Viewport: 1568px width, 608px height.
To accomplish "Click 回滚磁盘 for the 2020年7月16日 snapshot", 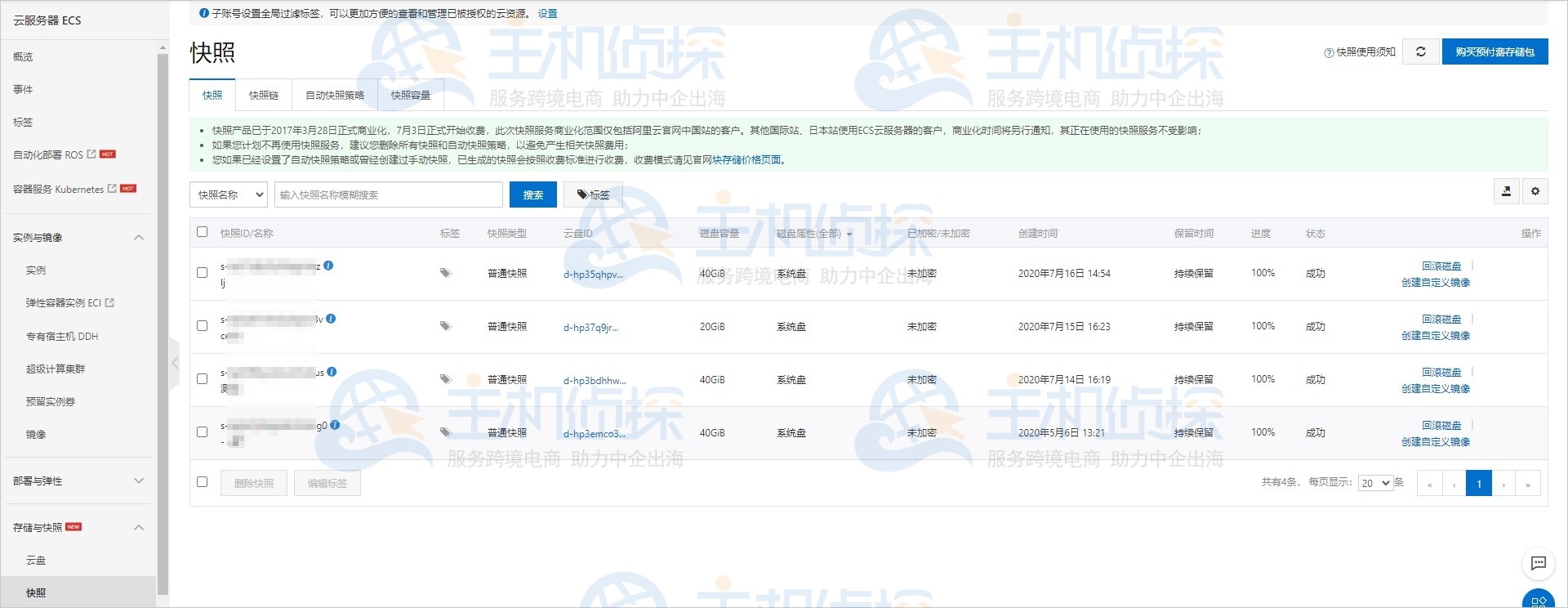I will click(1441, 266).
